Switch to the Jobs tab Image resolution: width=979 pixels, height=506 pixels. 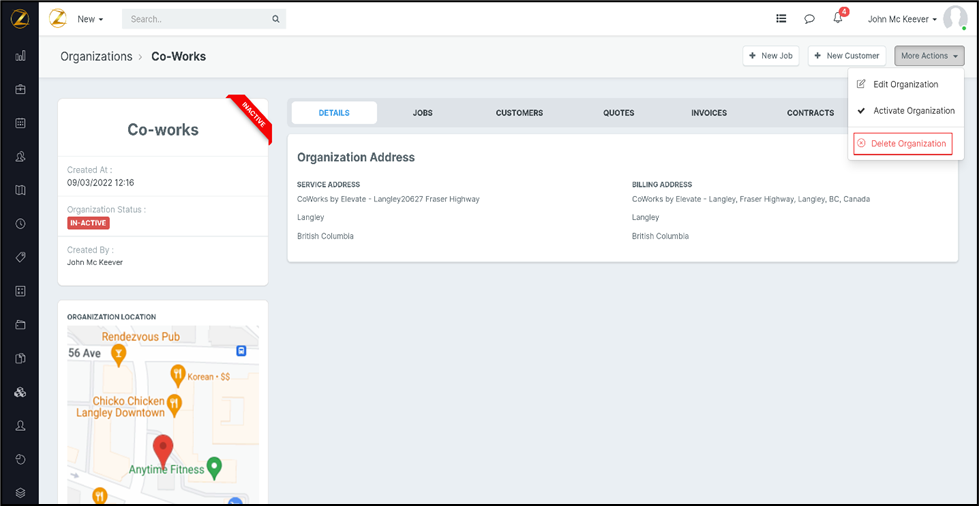click(x=423, y=113)
